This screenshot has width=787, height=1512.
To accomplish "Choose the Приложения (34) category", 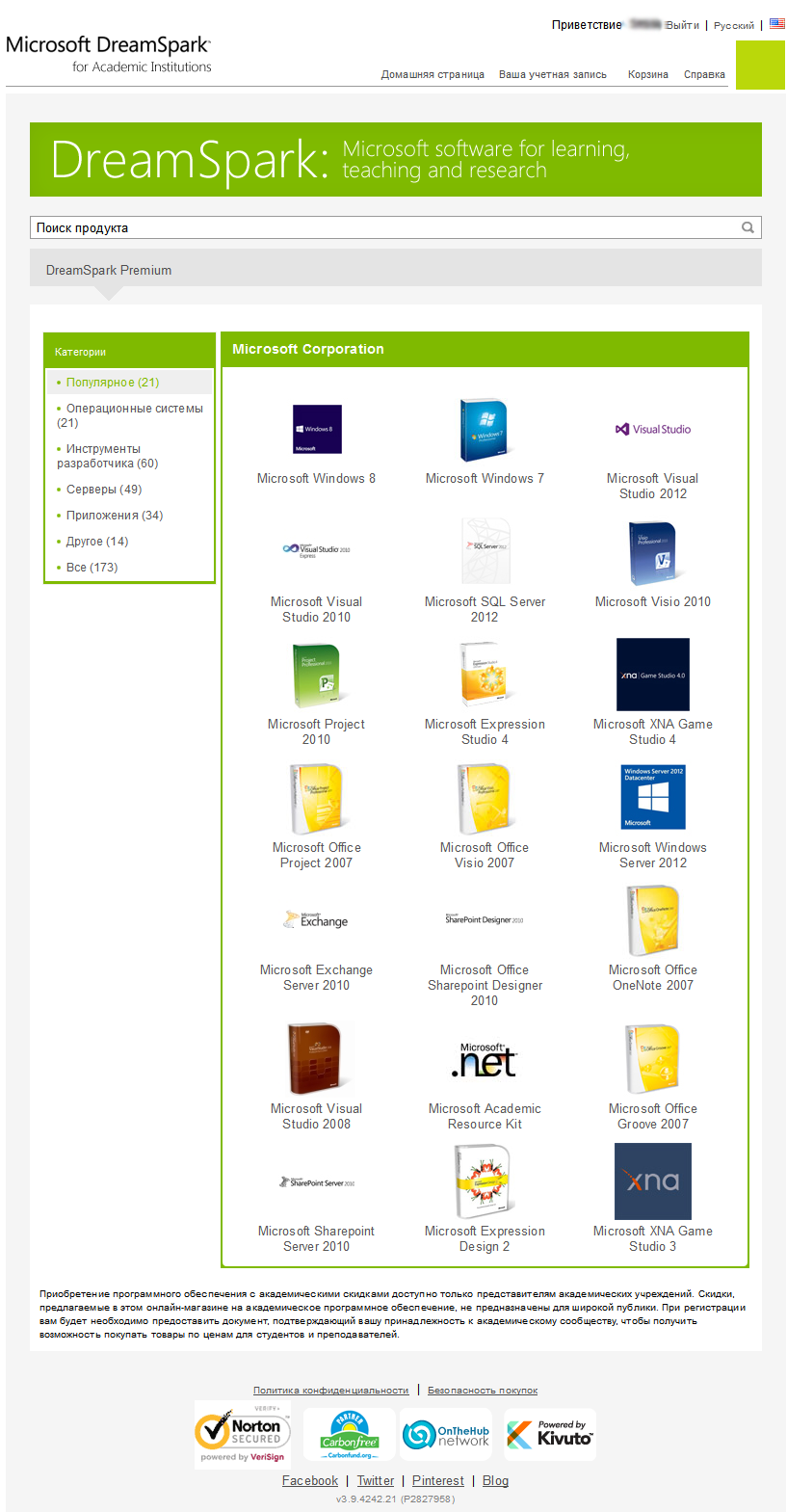I will click(114, 516).
